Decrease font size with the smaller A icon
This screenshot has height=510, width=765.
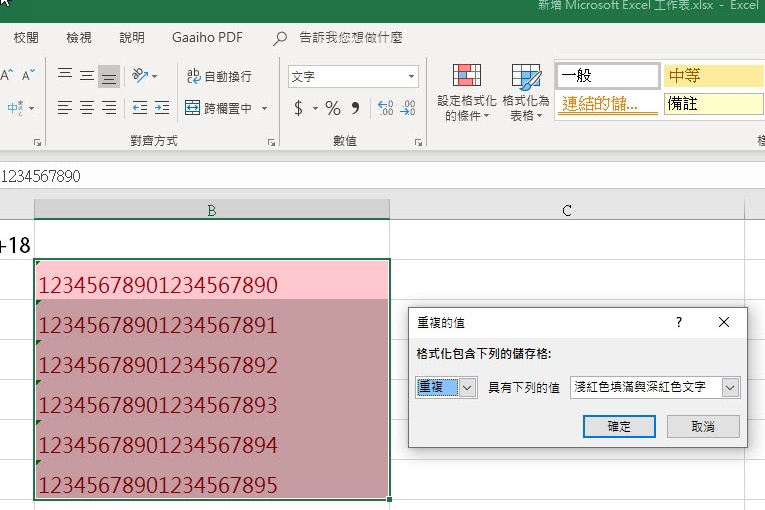click(x=28, y=75)
